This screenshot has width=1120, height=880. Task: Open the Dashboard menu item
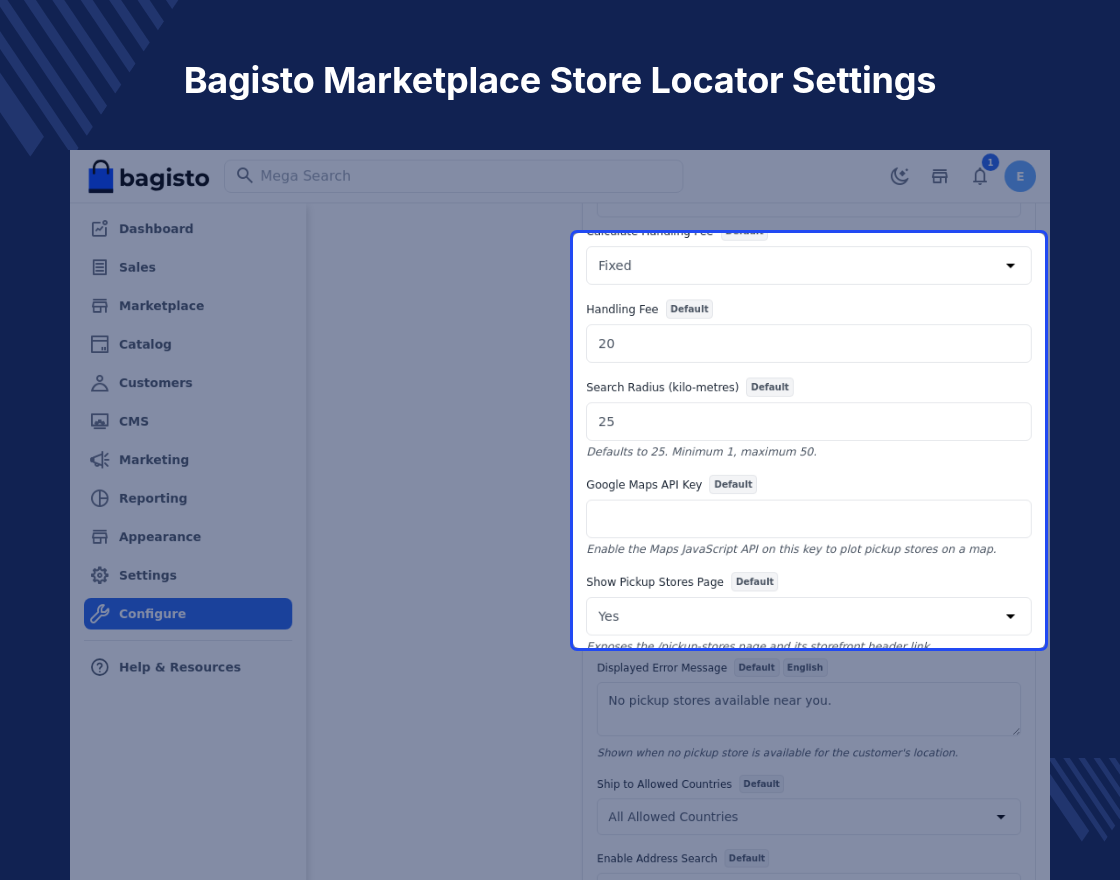[156, 229]
